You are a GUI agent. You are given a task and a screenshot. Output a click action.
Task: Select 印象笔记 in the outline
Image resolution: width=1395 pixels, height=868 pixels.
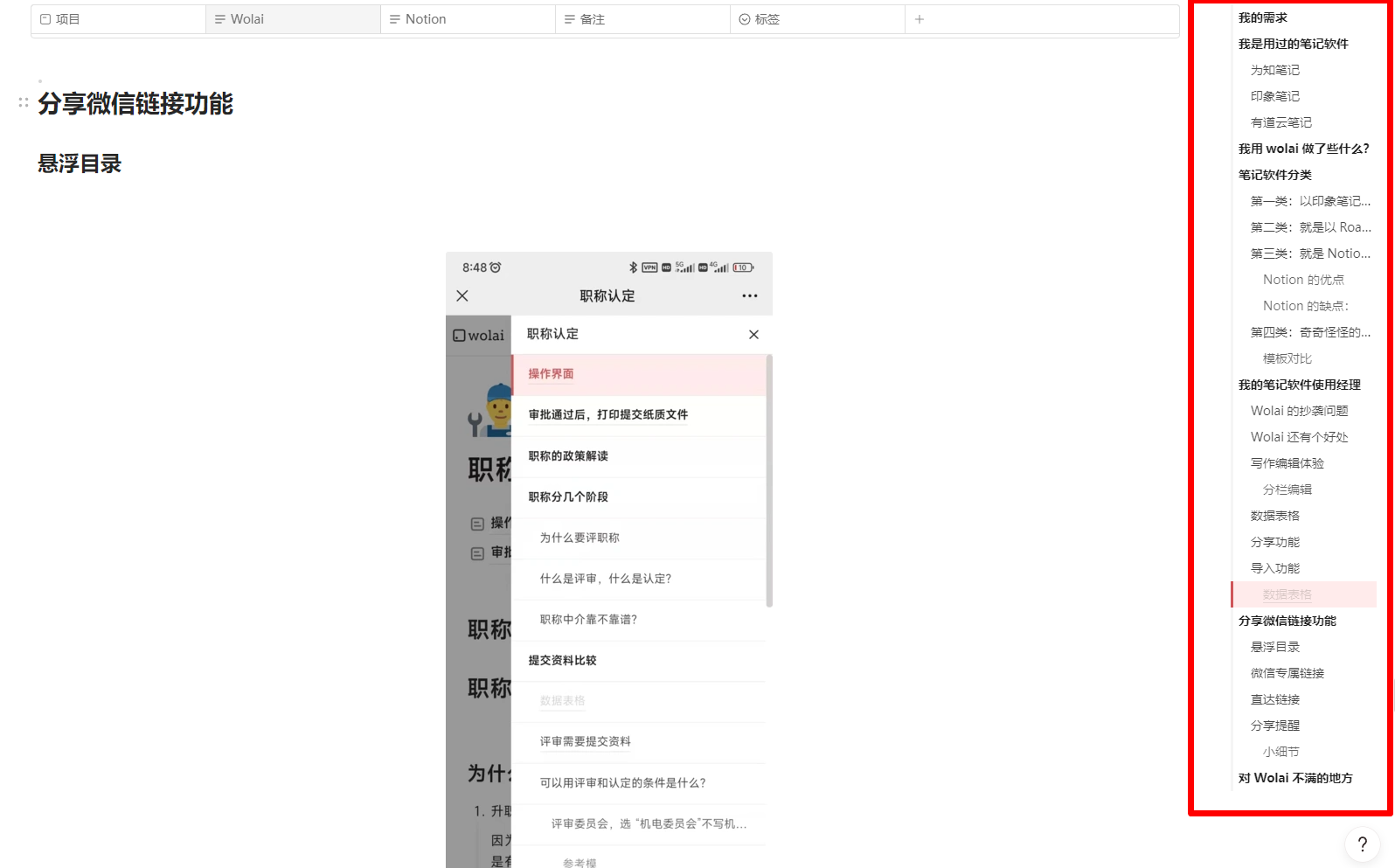(1274, 96)
